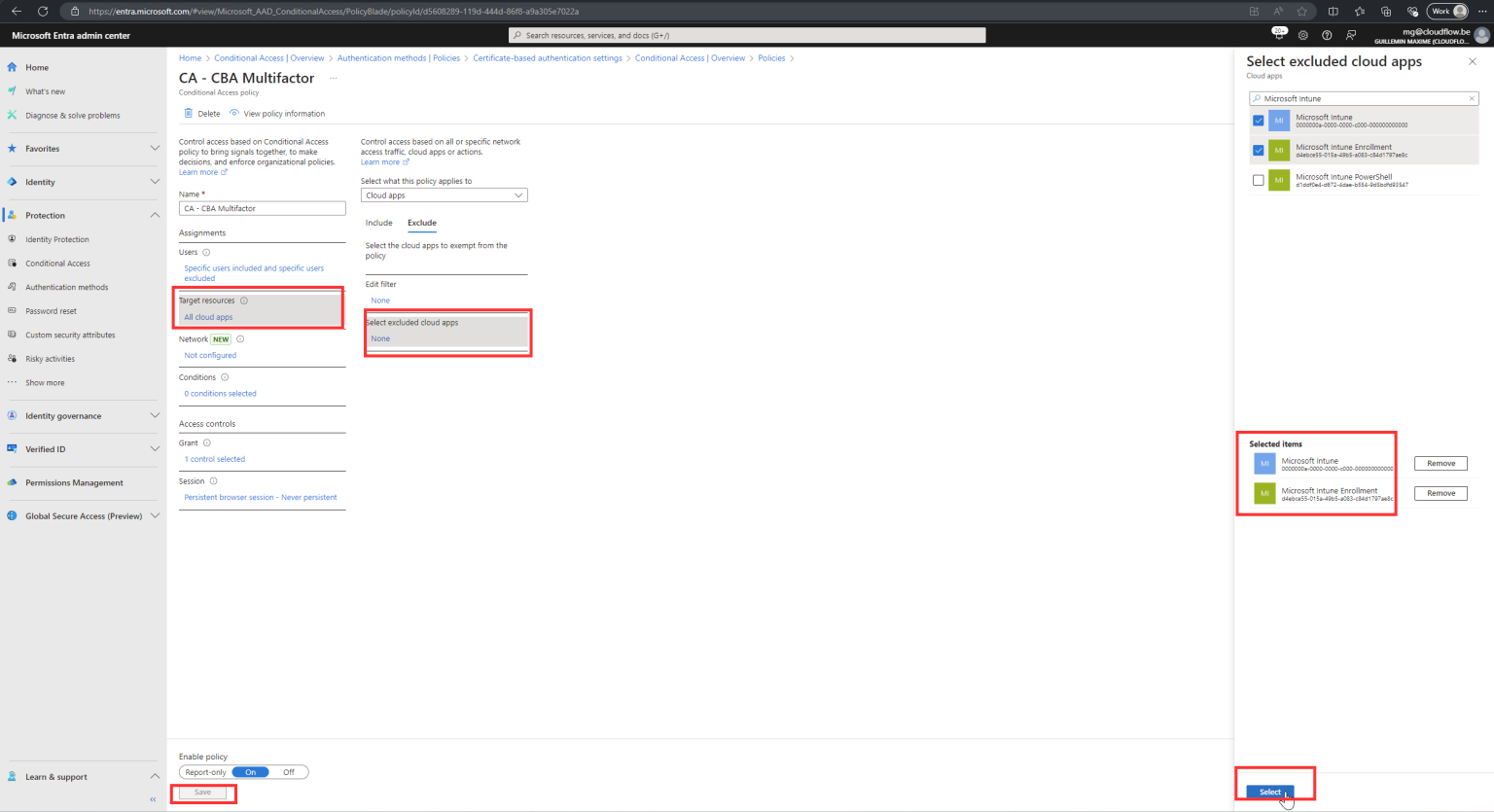Viewport: 1494px width, 812px height.
Task: Uncheck the Microsoft Intune cloud app
Action: [x=1259, y=120]
